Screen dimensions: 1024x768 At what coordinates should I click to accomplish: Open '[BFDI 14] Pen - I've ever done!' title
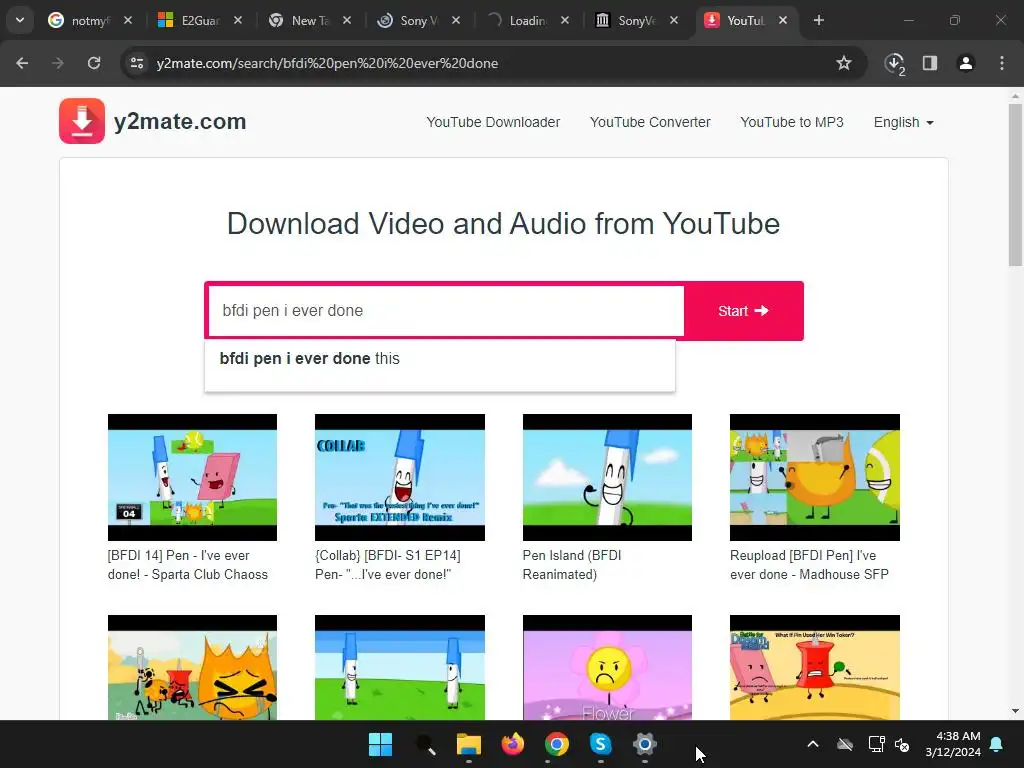187,565
